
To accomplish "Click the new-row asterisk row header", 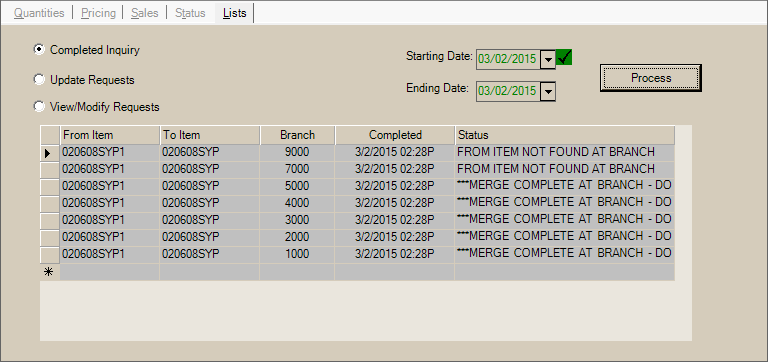I will coord(50,272).
